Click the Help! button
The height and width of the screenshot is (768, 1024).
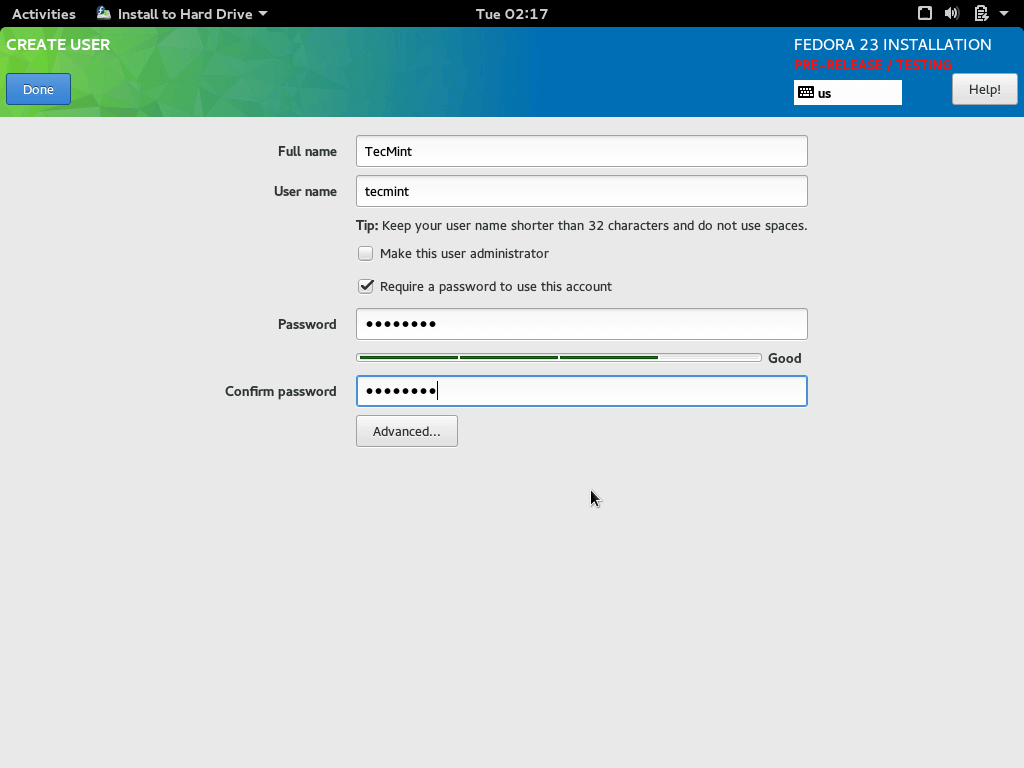click(984, 89)
